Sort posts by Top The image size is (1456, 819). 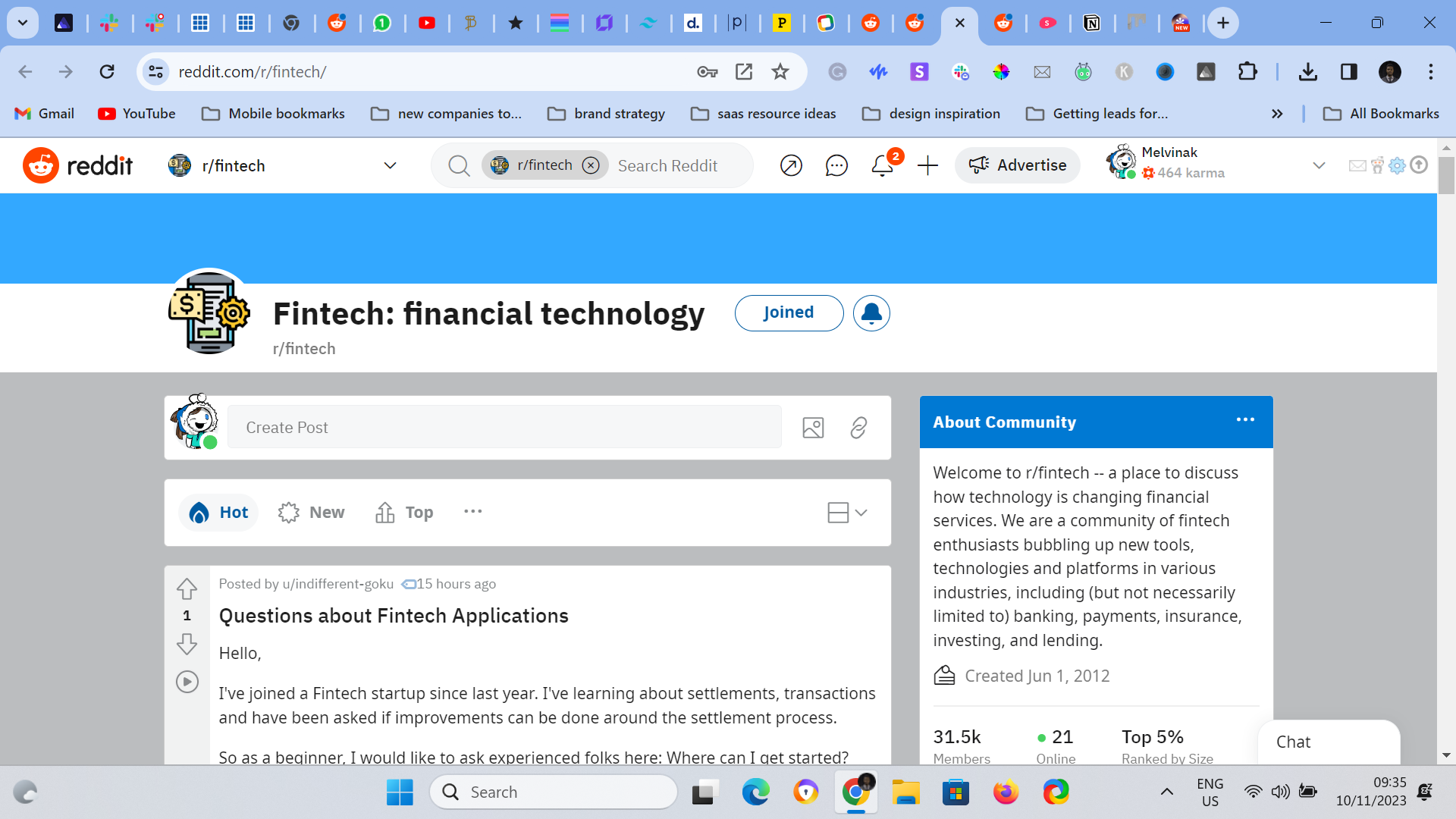click(404, 513)
